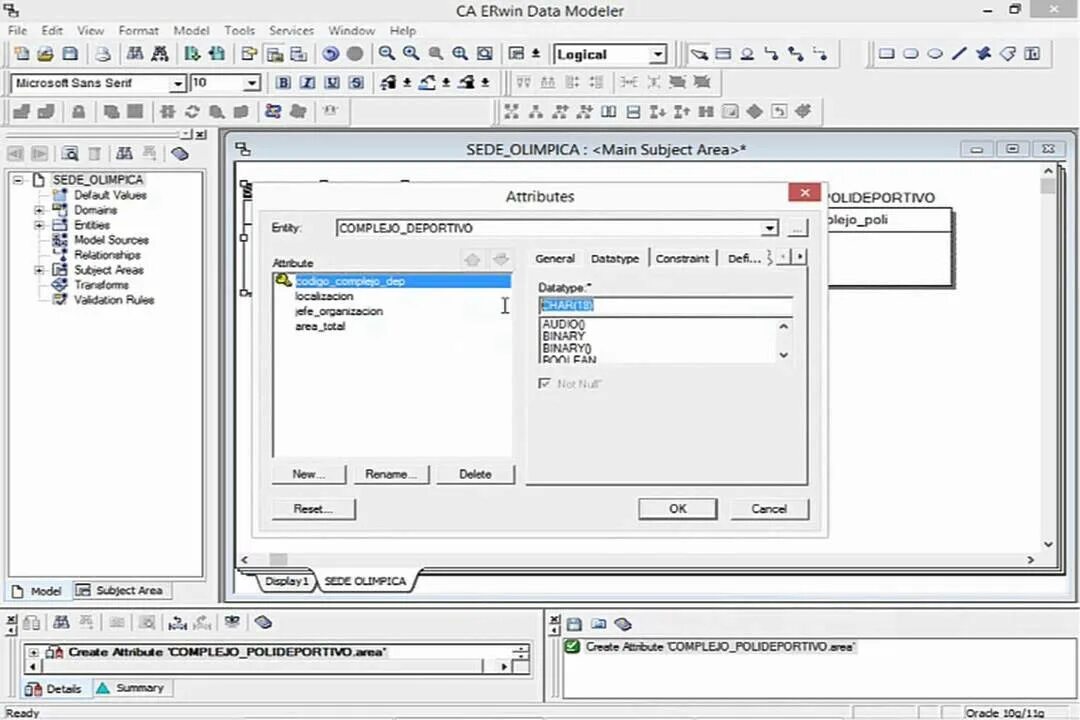Click the New model toolbar icon

pyautogui.click(x=21, y=54)
